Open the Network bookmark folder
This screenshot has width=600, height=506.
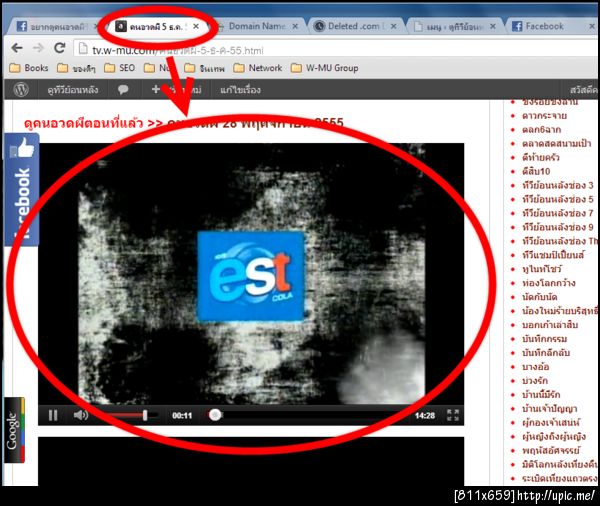tap(258, 68)
